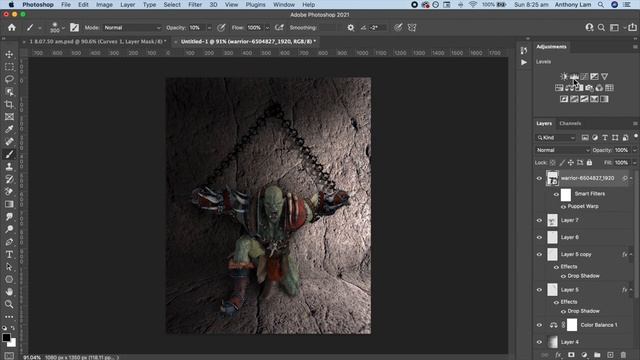Hide Layer 6
This screenshot has height=360, width=640.
point(539,237)
